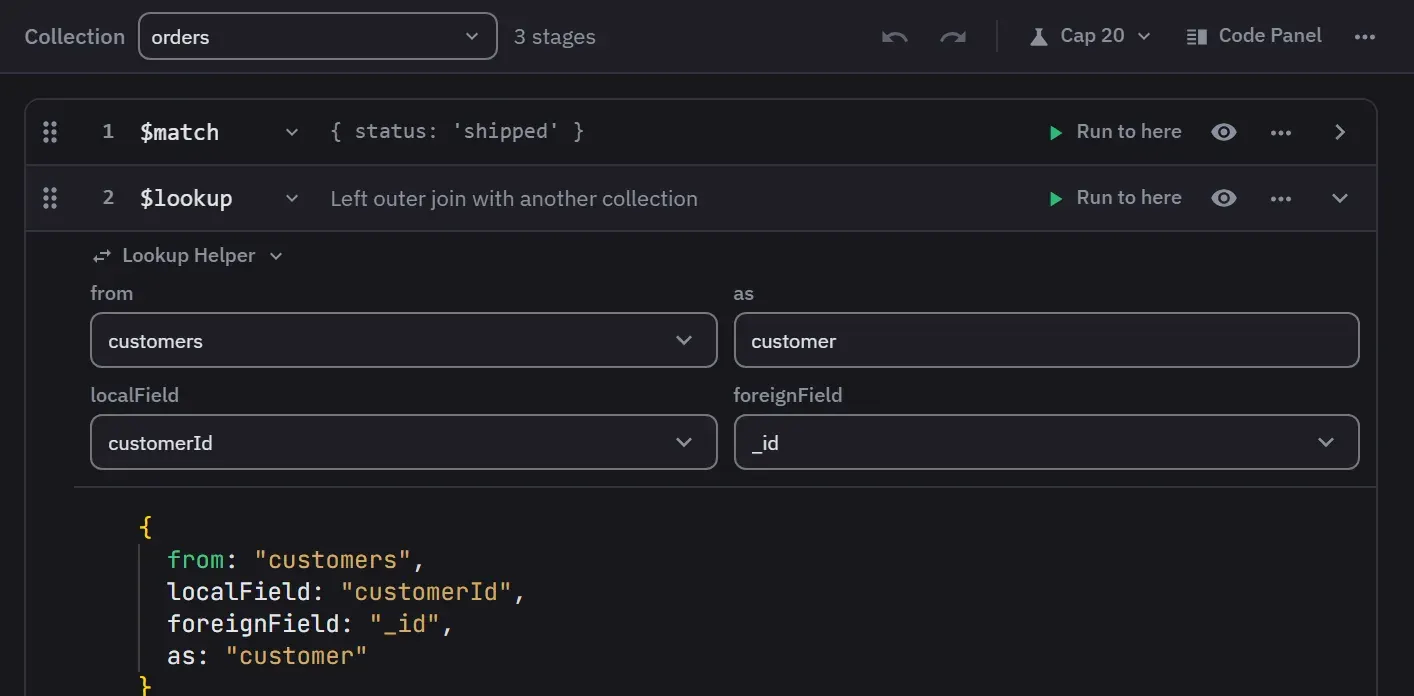
Task: Open more options for the $match stage
Action: [x=1281, y=132]
